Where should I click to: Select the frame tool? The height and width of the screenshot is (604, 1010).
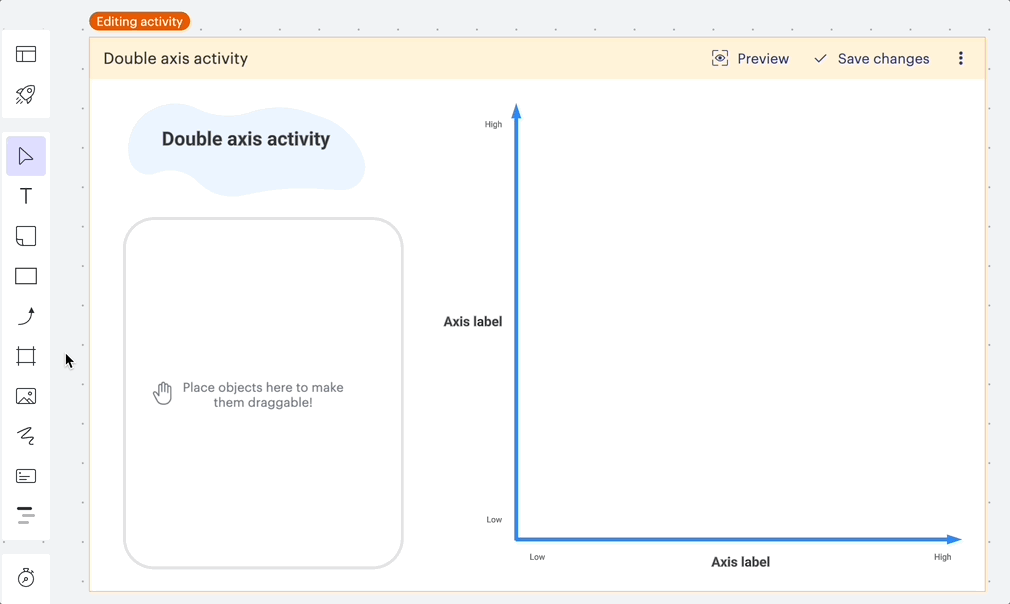click(25, 356)
